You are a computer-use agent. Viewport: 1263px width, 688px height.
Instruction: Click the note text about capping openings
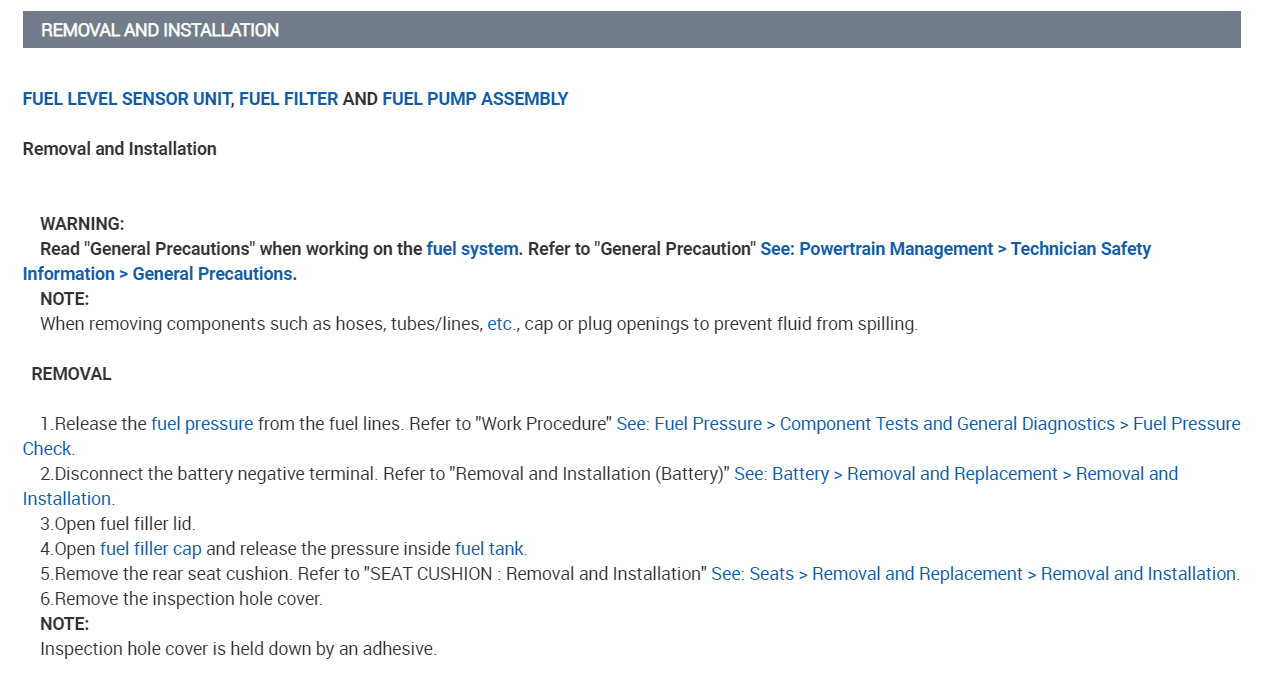[x=478, y=324]
